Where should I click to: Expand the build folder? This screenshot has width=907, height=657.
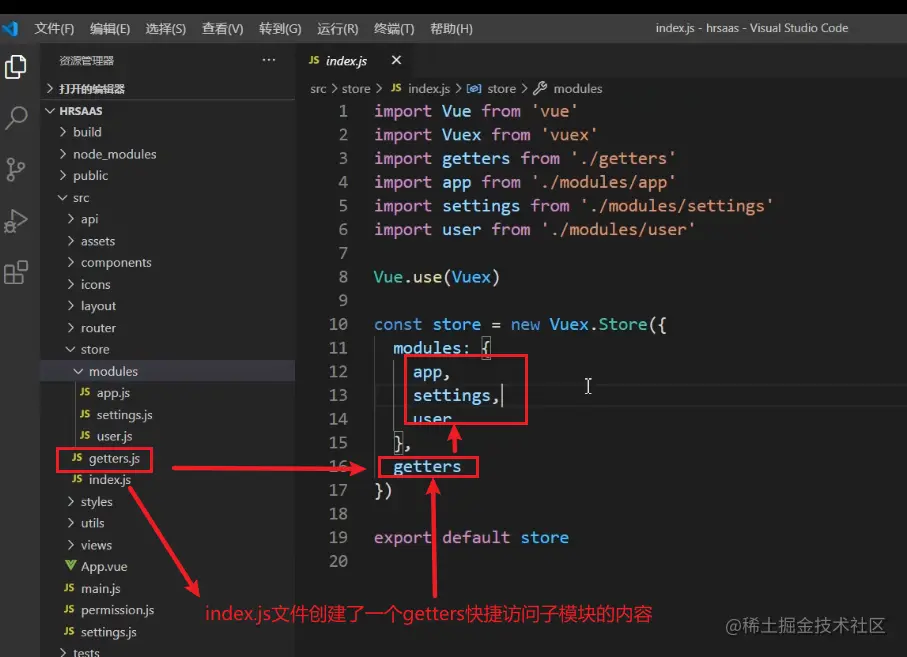click(168, 132)
